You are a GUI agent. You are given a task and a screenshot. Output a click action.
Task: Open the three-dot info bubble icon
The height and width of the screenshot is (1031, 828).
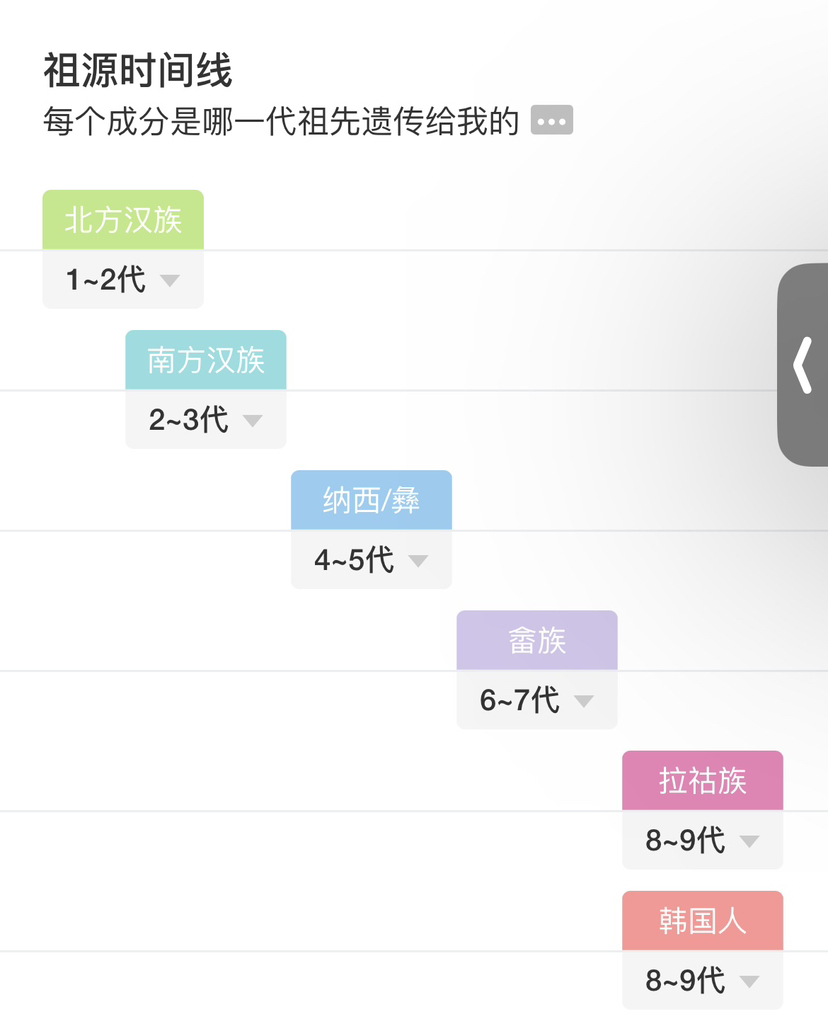tap(552, 120)
